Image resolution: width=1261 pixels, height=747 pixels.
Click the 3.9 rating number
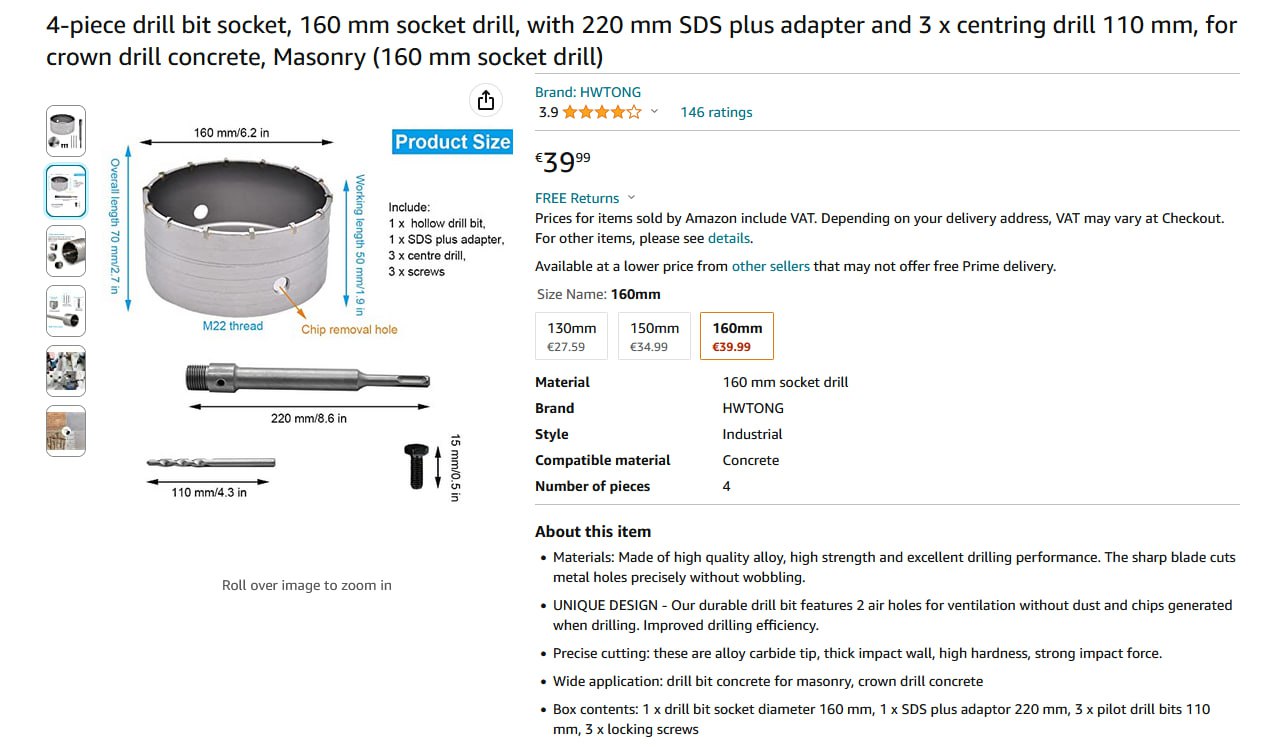pyautogui.click(x=548, y=112)
